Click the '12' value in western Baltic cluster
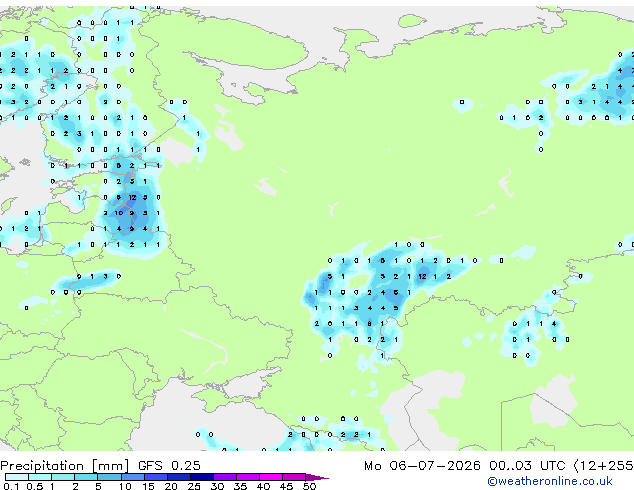The height and width of the screenshot is (490, 634). coord(132,197)
